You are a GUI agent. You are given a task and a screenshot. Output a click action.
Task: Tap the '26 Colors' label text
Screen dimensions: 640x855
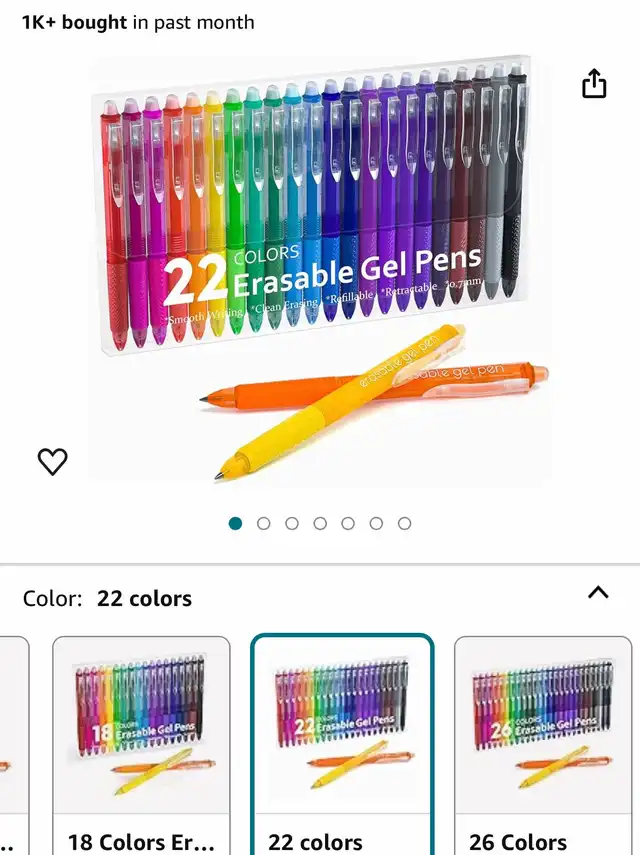point(518,842)
